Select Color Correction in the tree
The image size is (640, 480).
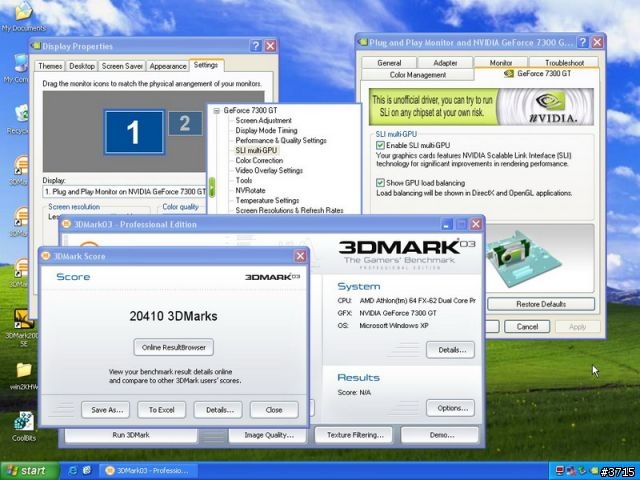pos(259,160)
